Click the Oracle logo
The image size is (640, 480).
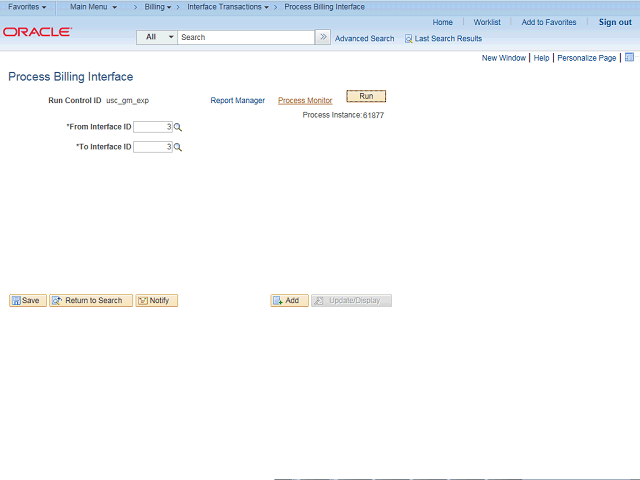coord(38,32)
